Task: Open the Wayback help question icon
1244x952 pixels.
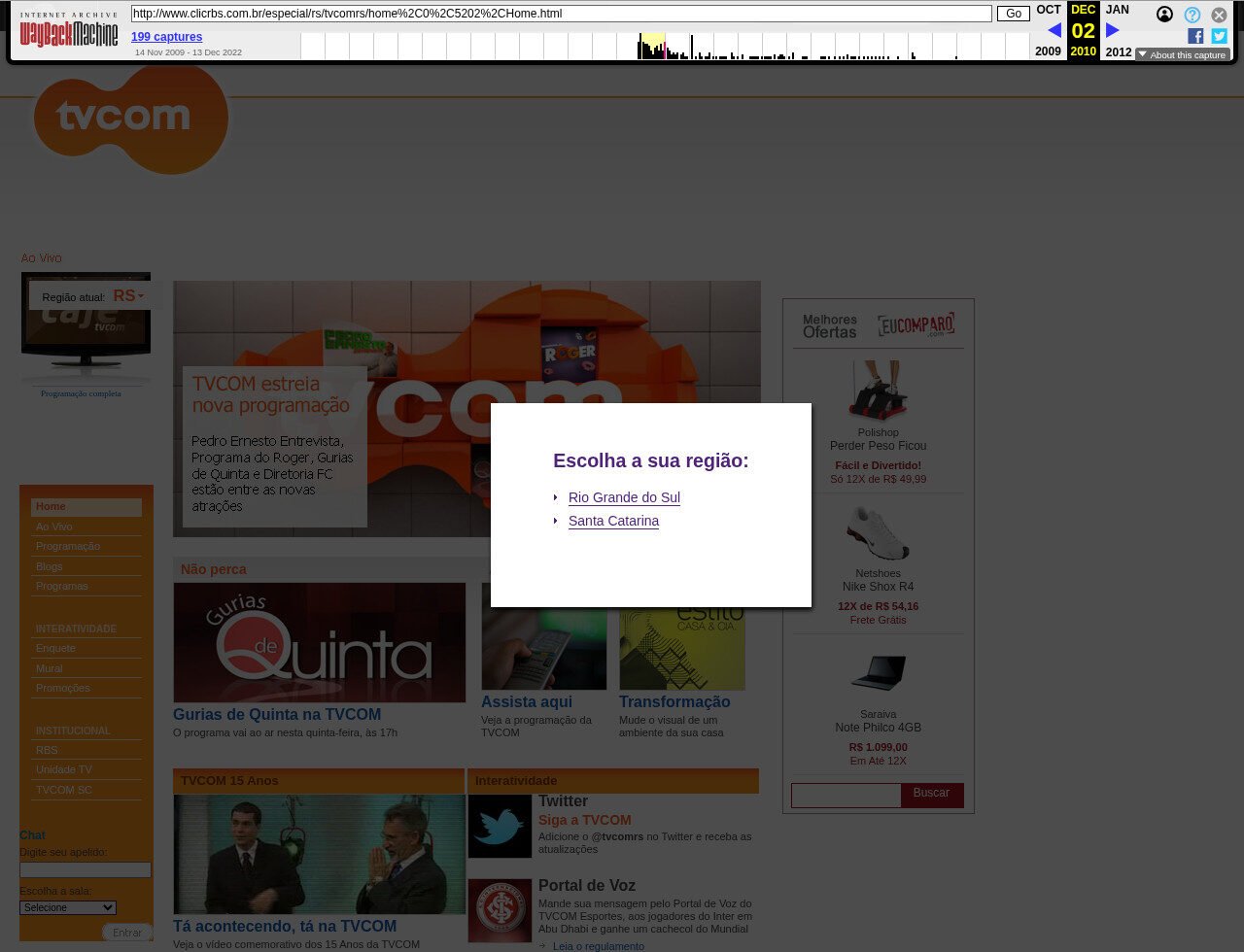Action: (1192, 15)
